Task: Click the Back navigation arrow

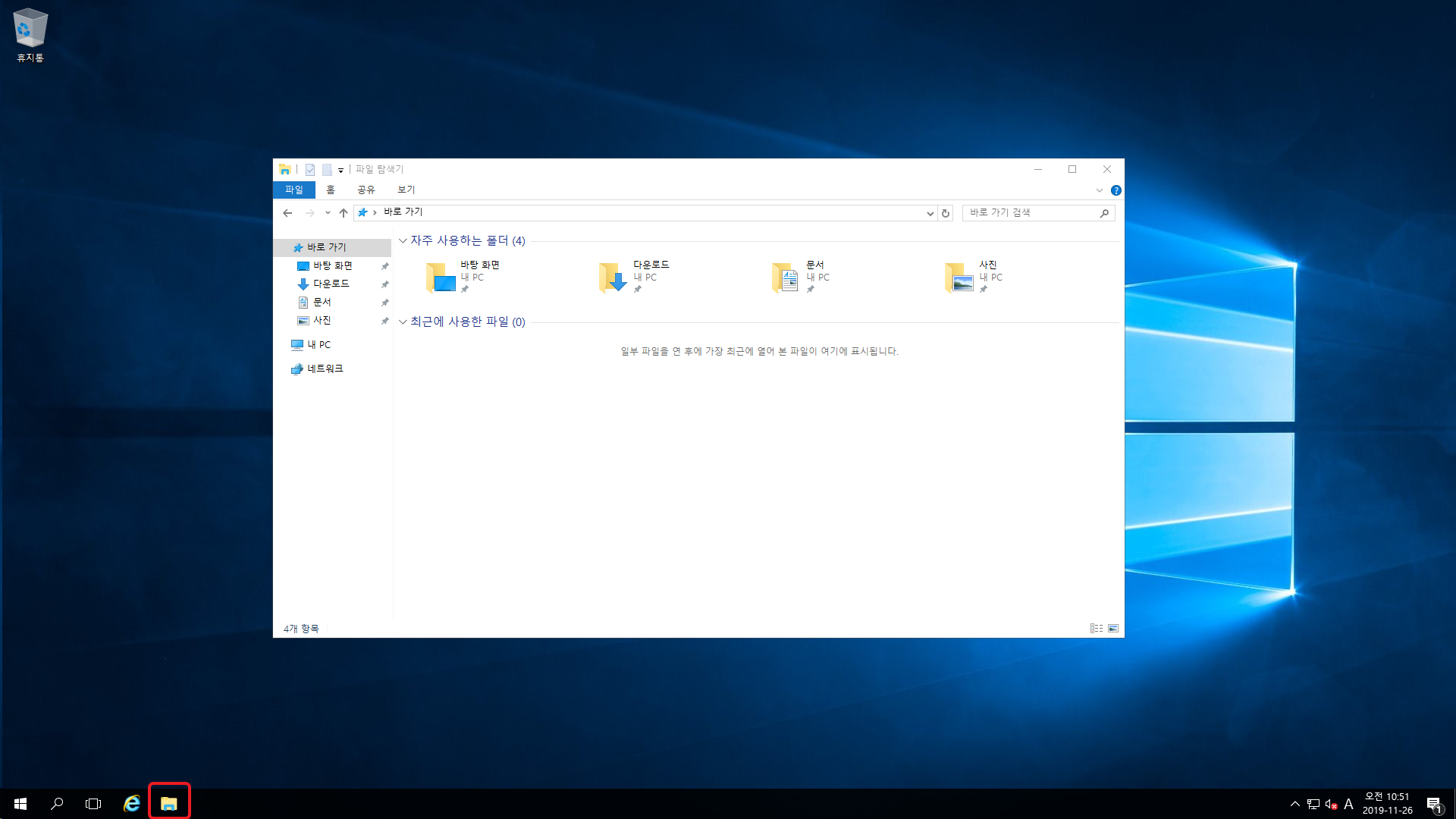Action: click(287, 213)
